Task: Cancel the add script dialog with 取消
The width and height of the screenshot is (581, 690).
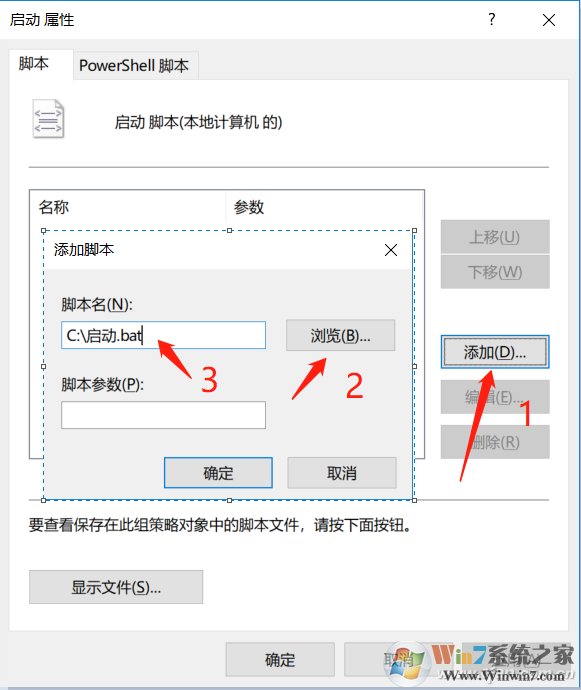Action: pyautogui.click(x=342, y=473)
